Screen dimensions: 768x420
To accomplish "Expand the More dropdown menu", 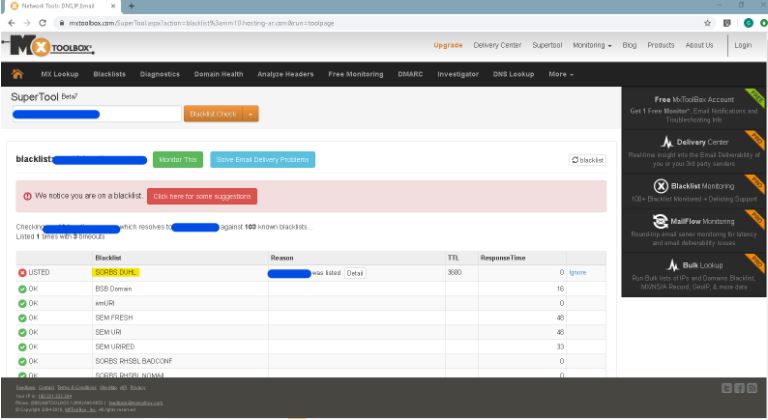I will [561, 74].
